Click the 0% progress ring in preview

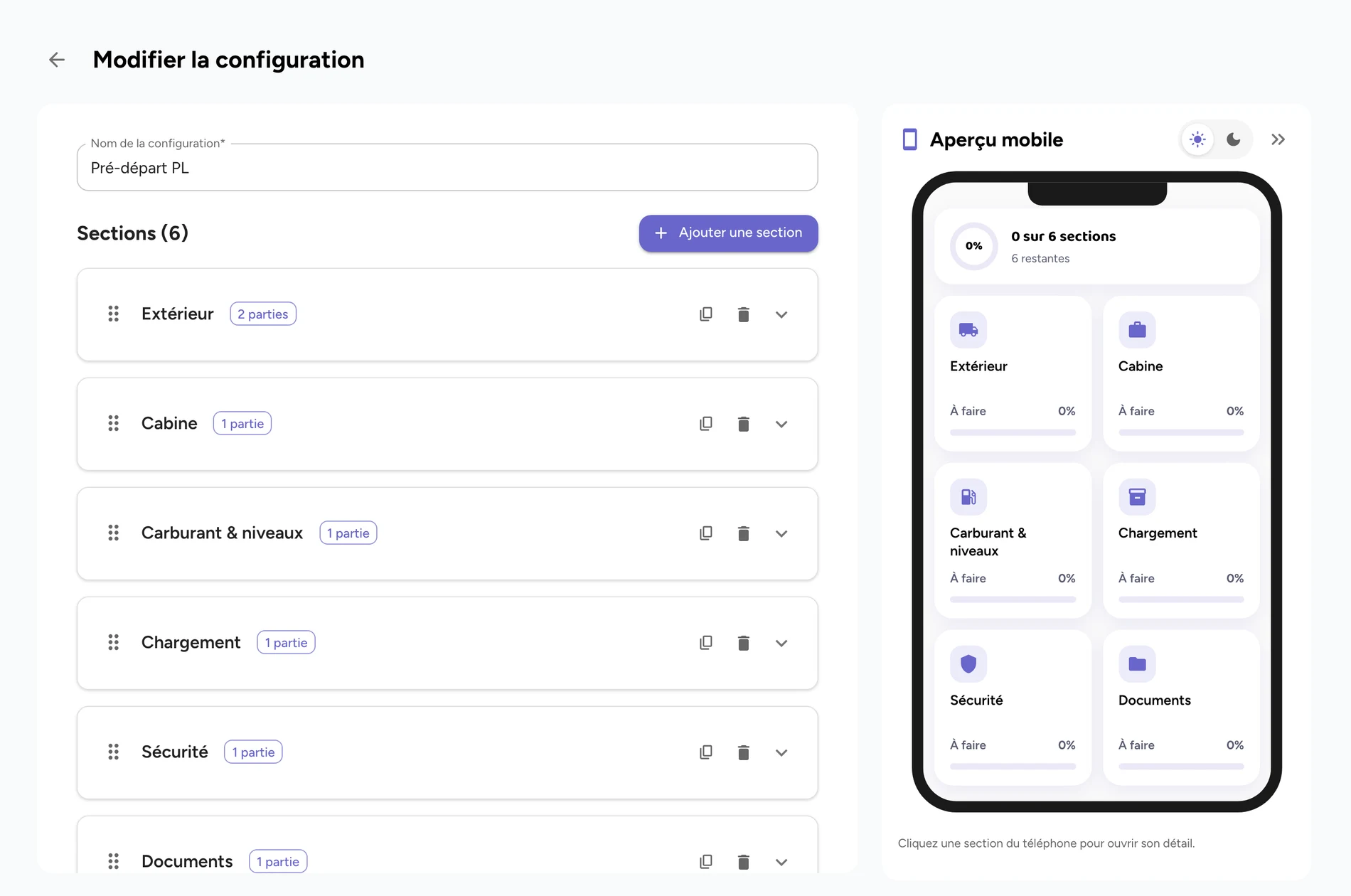(x=973, y=246)
